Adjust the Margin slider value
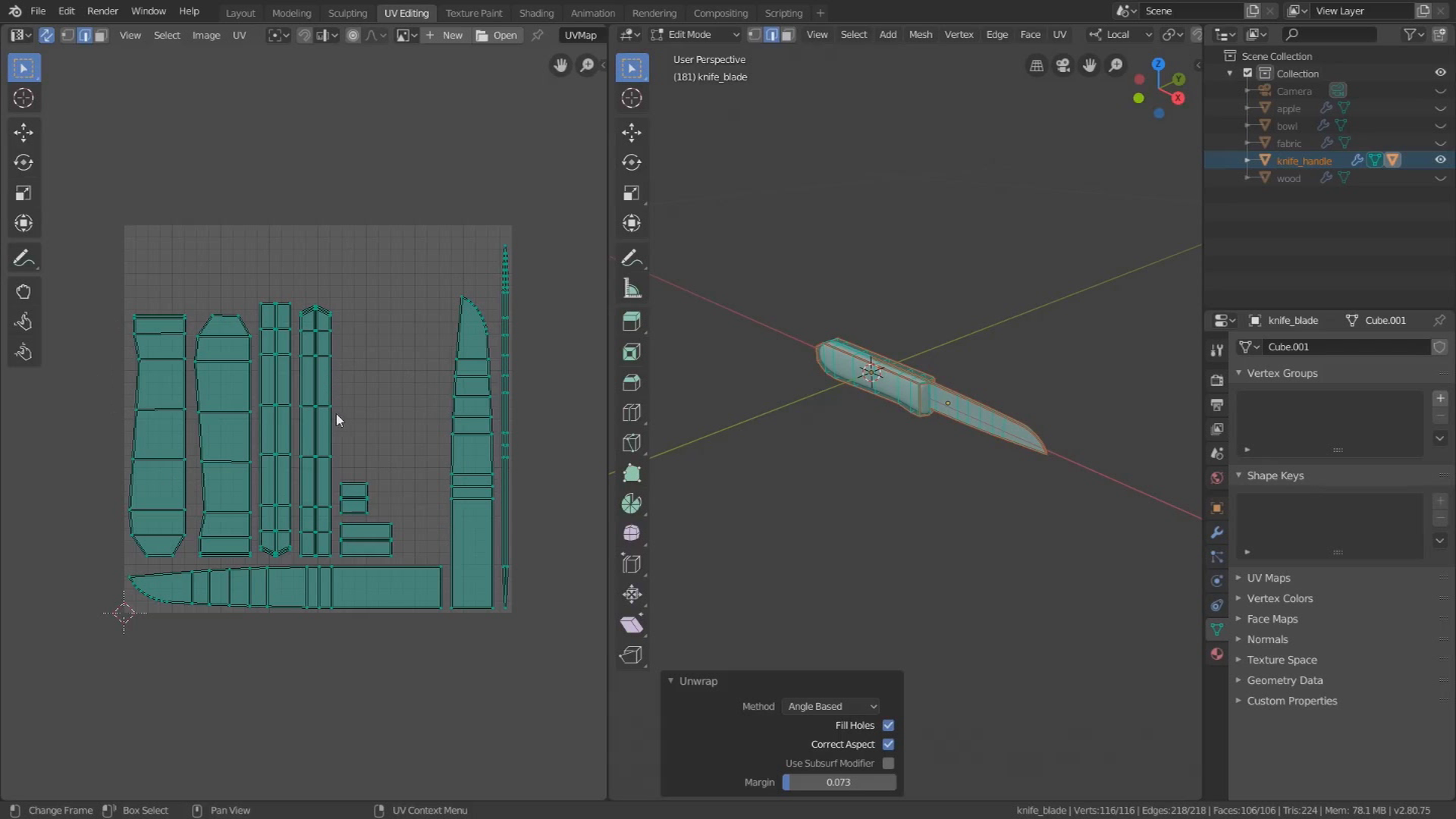Viewport: 1456px width, 819px height. pyautogui.click(x=838, y=782)
